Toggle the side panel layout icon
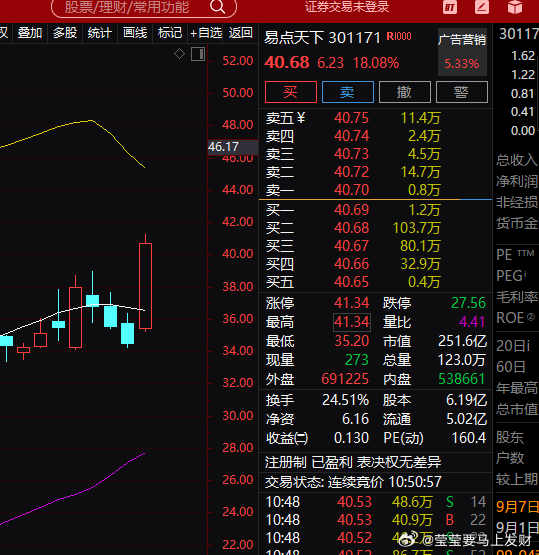 (x=198, y=54)
